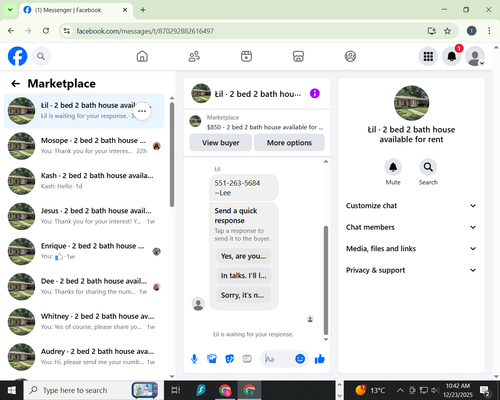Expand Media, files and links section

411,249
